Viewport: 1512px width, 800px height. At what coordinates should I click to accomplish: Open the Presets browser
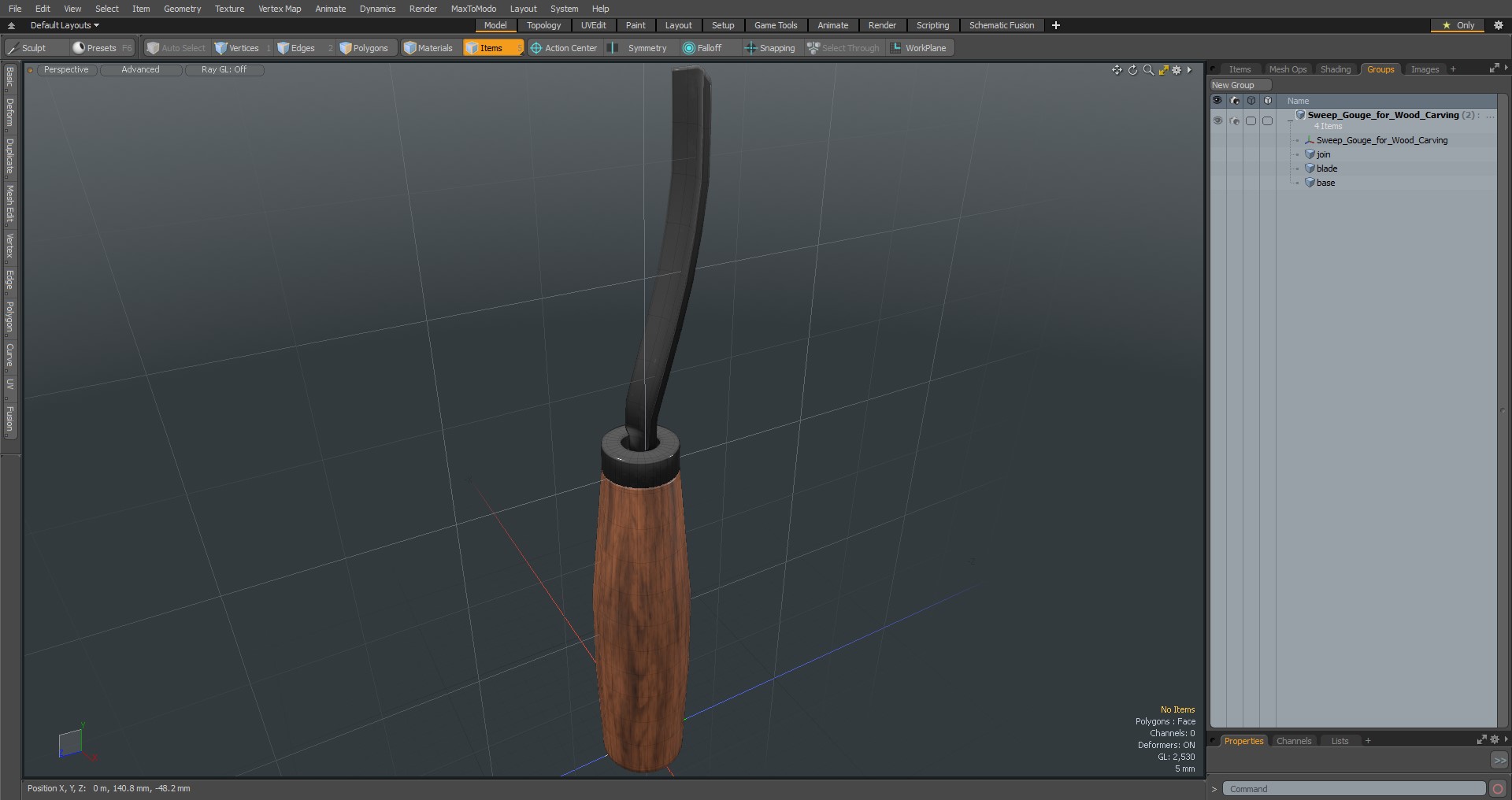[x=102, y=48]
